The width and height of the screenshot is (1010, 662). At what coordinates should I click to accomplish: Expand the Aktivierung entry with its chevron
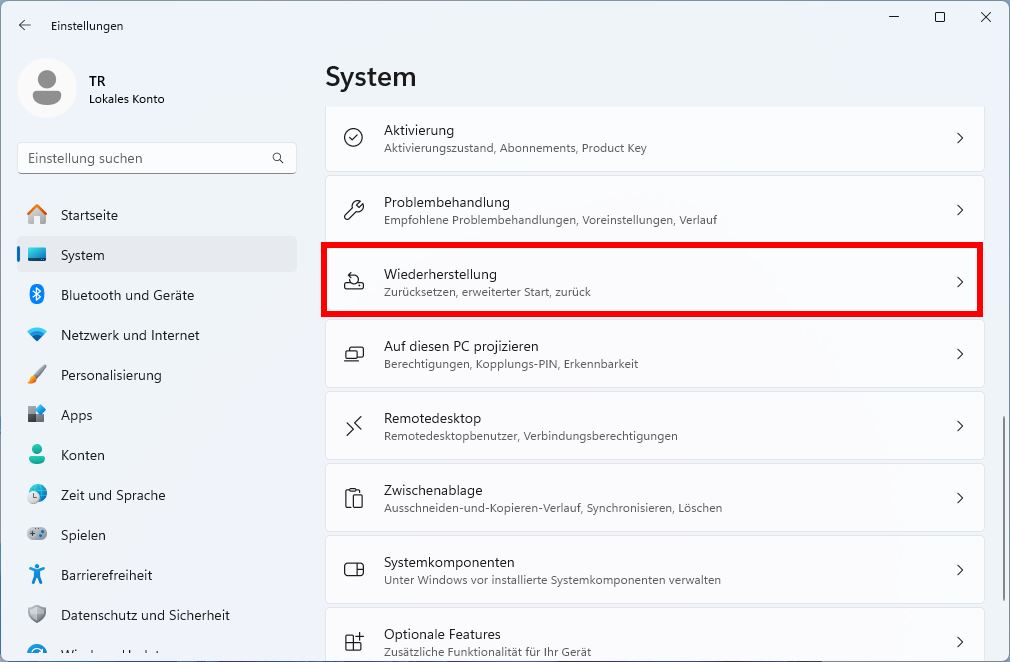[x=960, y=138]
